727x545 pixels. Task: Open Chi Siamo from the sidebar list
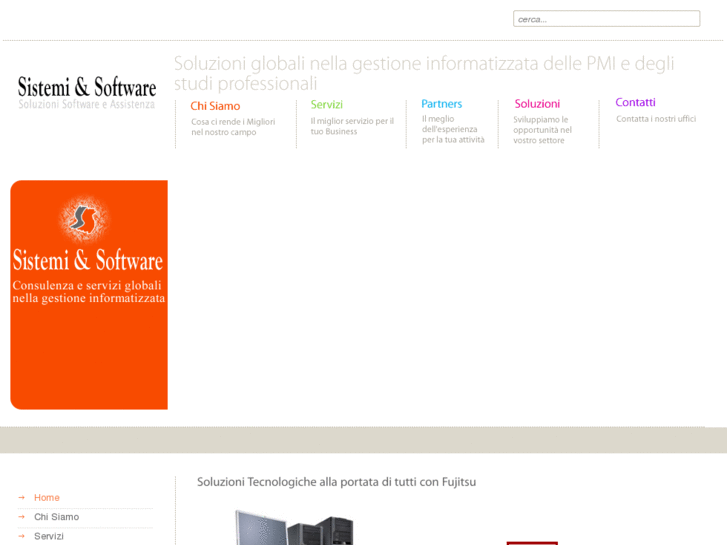pyautogui.click(x=56, y=517)
